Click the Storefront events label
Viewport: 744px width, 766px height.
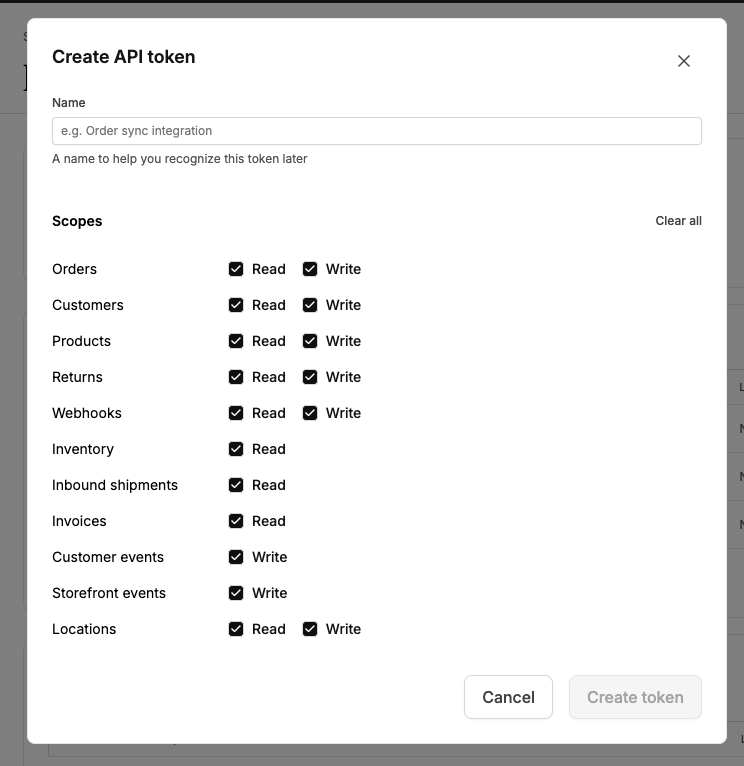[x=109, y=593]
